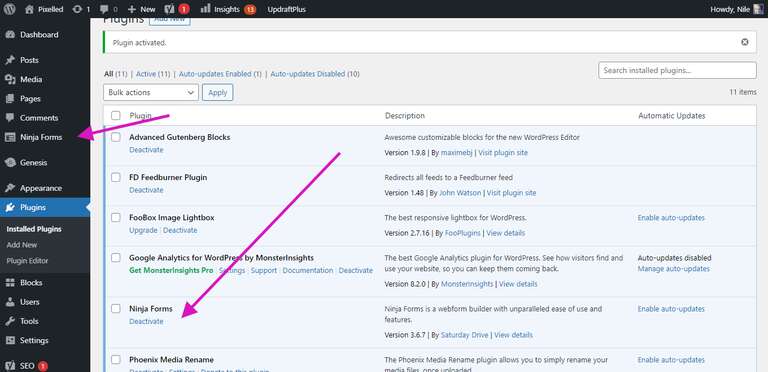Click the Settings sliders icon in sidebar
768x372 pixels.
(x=10, y=341)
